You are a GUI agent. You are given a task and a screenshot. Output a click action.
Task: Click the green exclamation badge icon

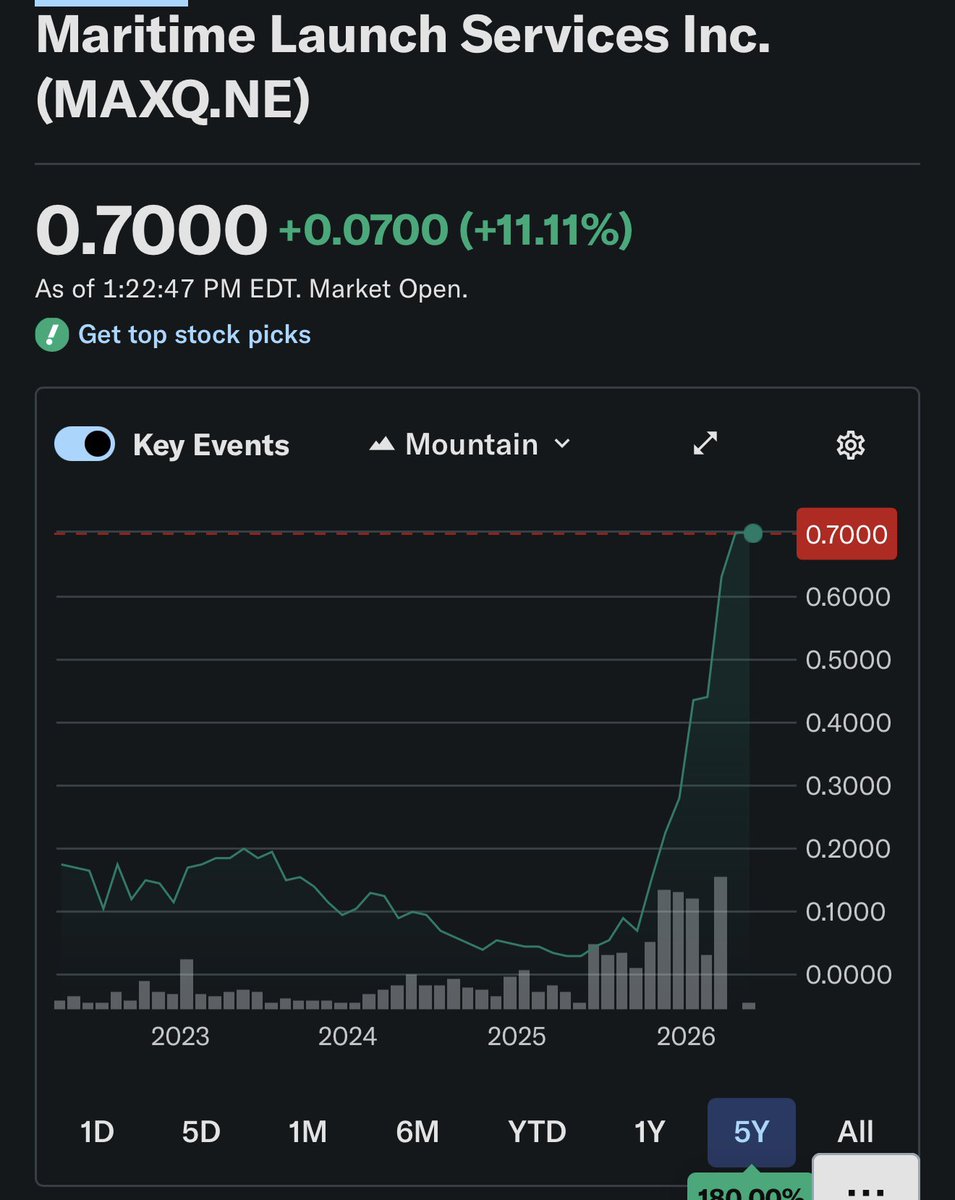52,334
